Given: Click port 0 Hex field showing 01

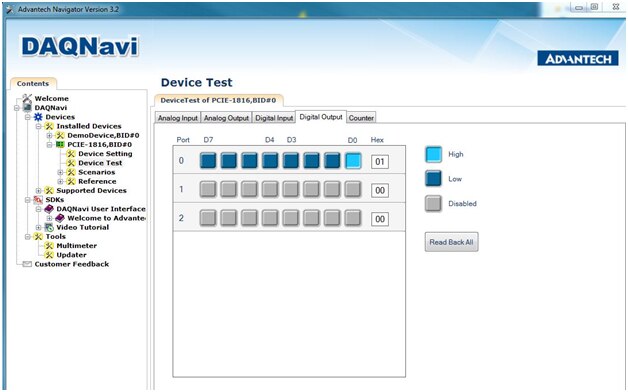Looking at the screenshot, I should (380, 162).
